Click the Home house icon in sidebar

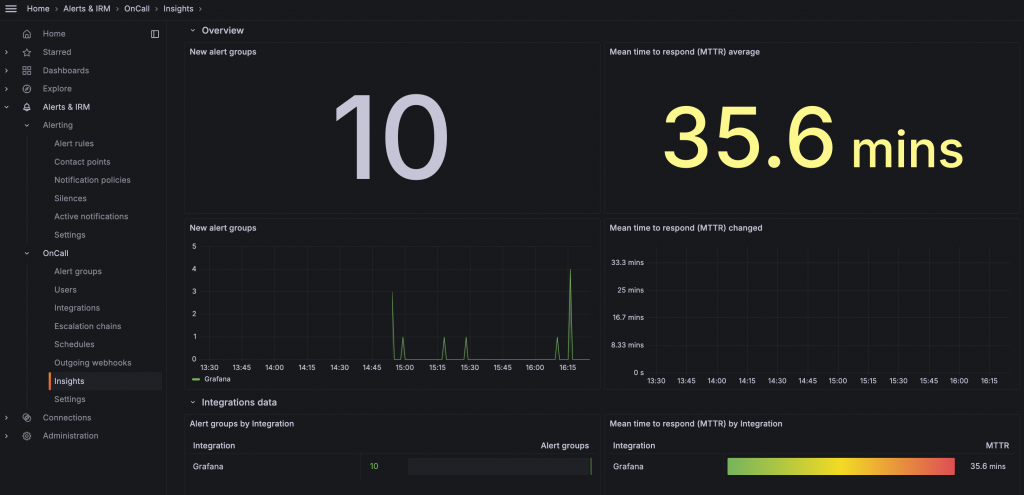click(x=27, y=34)
